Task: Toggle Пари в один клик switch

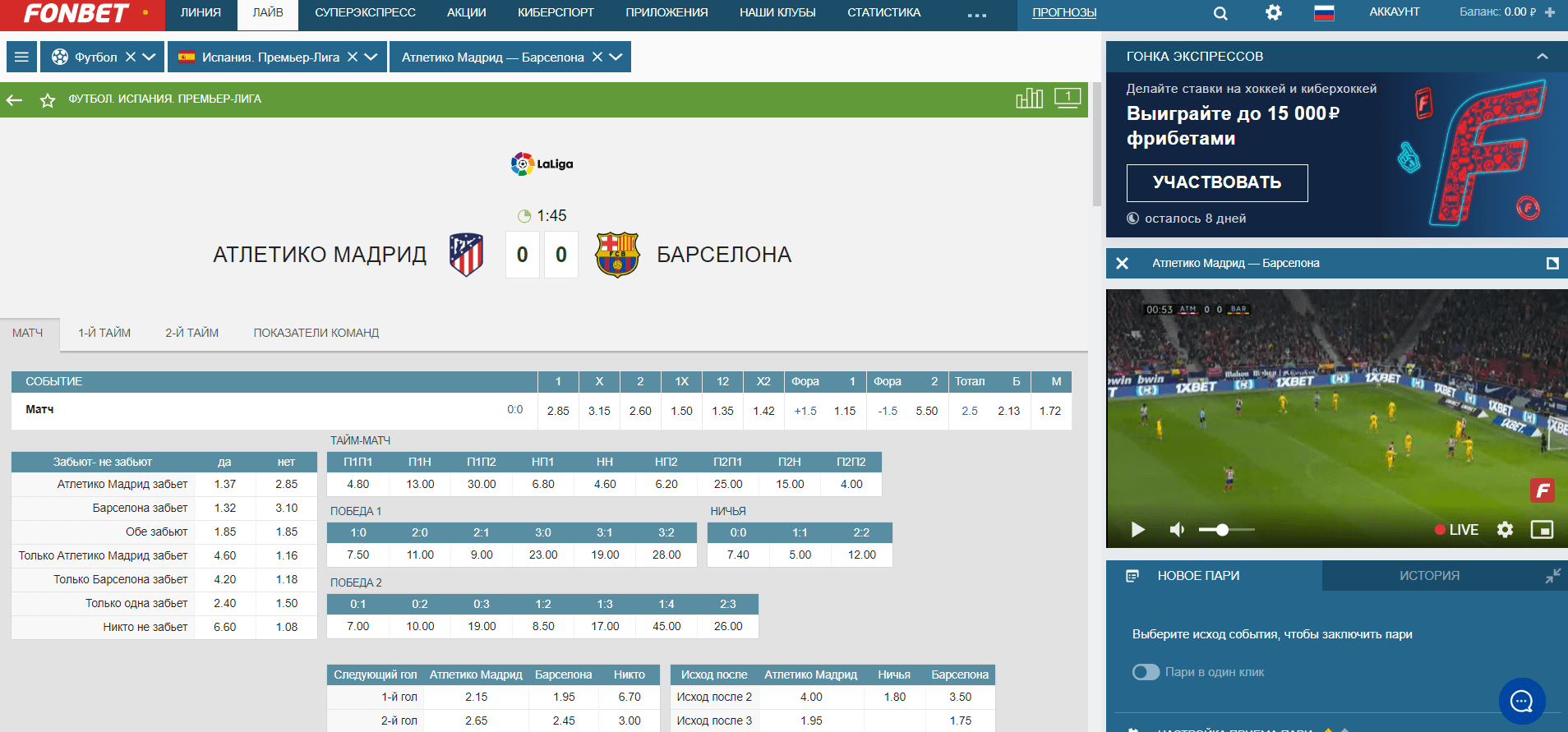Action: click(x=1146, y=672)
